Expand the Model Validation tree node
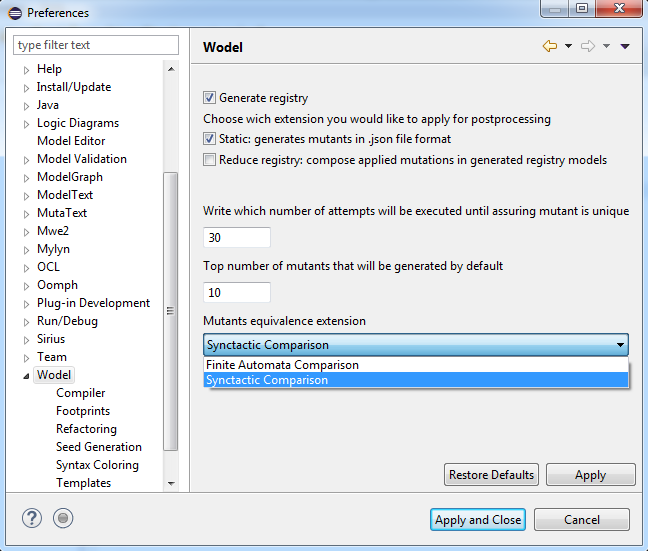The width and height of the screenshot is (648, 551). (x=26, y=160)
